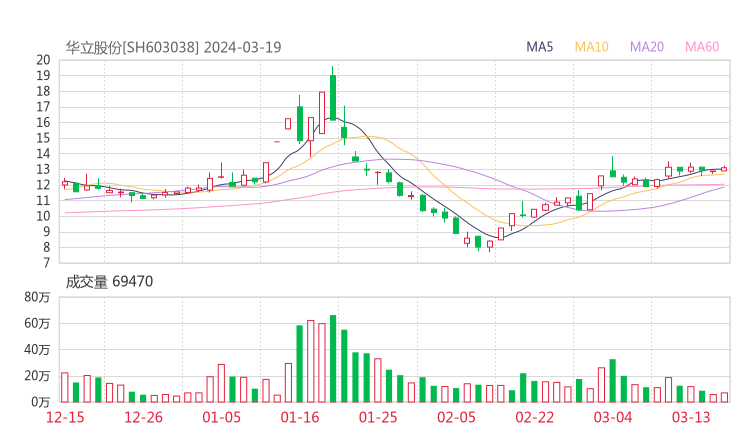
Task: Click the last red candlestick on the right
Action: pyautogui.click(x=724, y=169)
